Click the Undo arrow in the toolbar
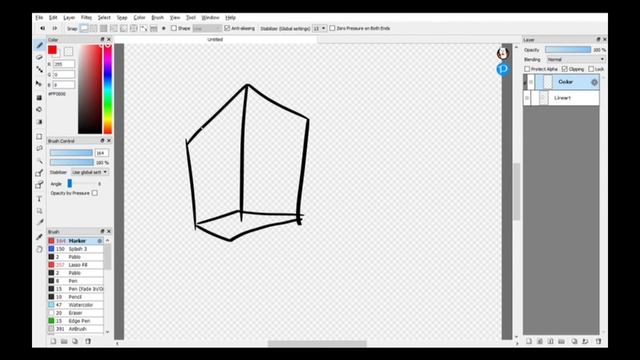The width and height of the screenshot is (640, 360). 42,28
